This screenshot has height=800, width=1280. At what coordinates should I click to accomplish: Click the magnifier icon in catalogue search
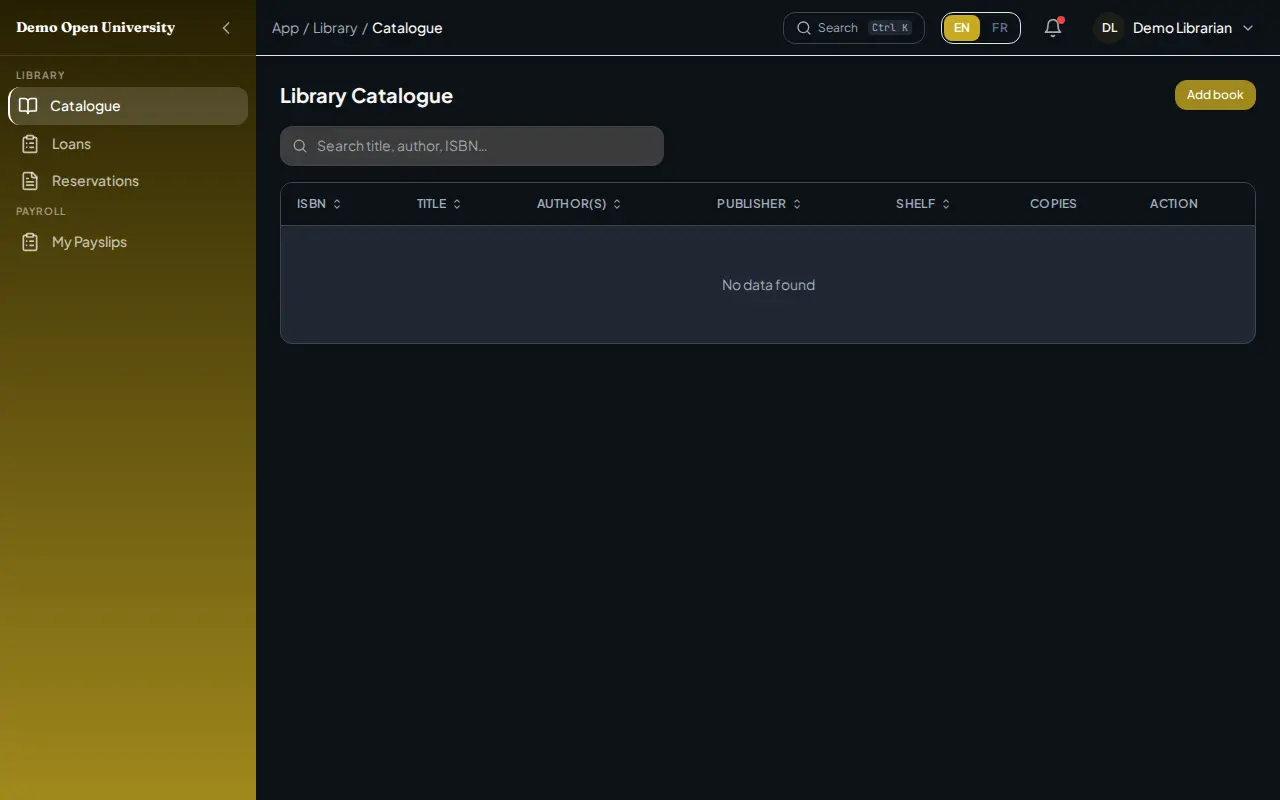(x=300, y=146)
